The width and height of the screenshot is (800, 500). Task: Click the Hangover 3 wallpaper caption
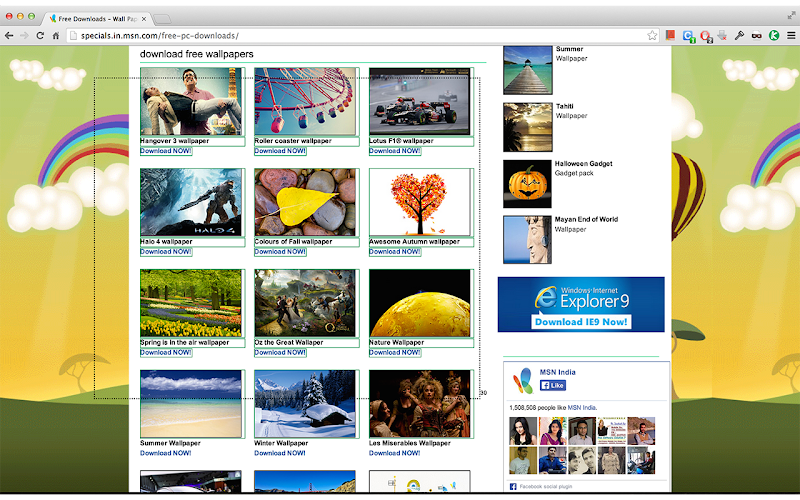(x=175, y=141)
